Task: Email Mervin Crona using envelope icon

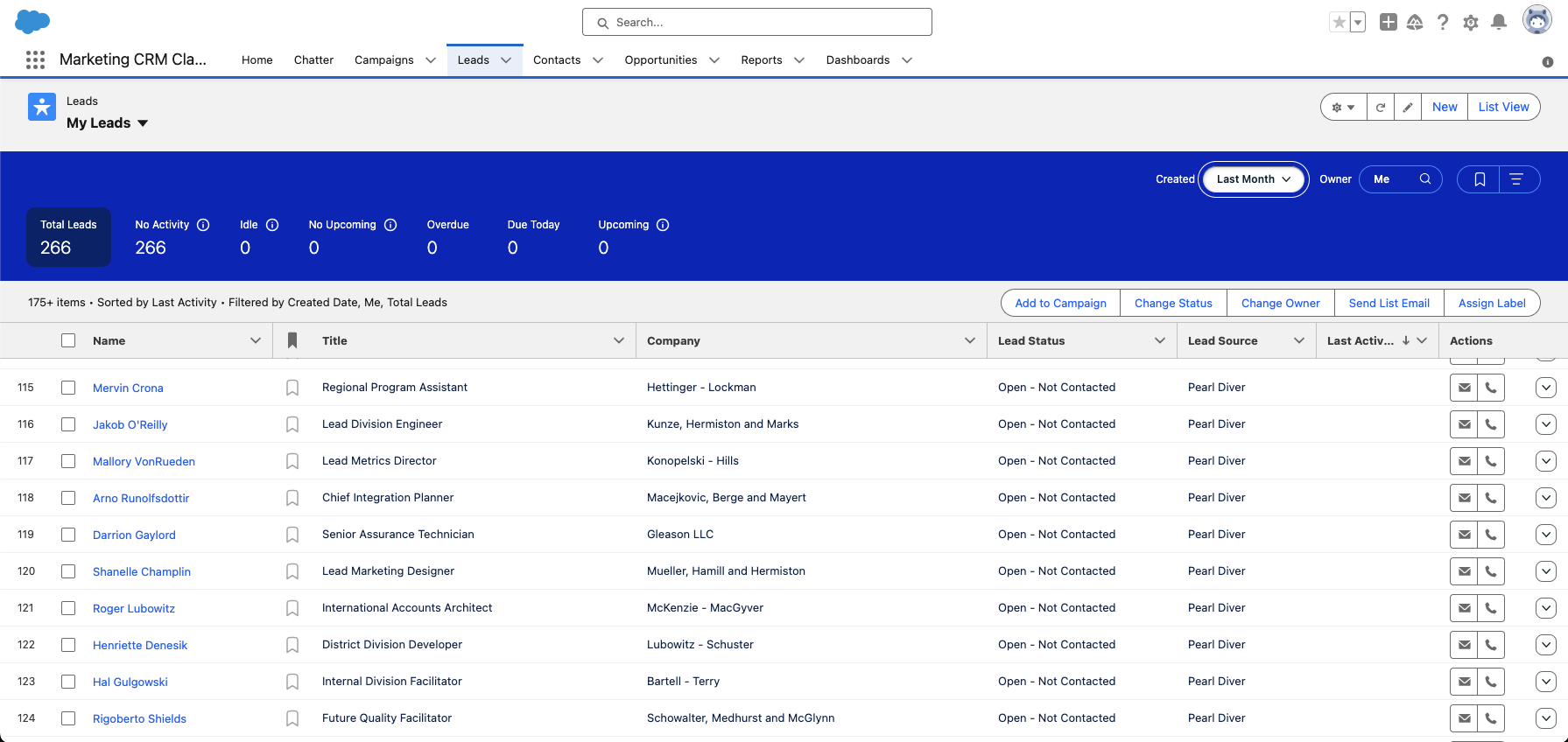Action: (x=1464, y=388)
